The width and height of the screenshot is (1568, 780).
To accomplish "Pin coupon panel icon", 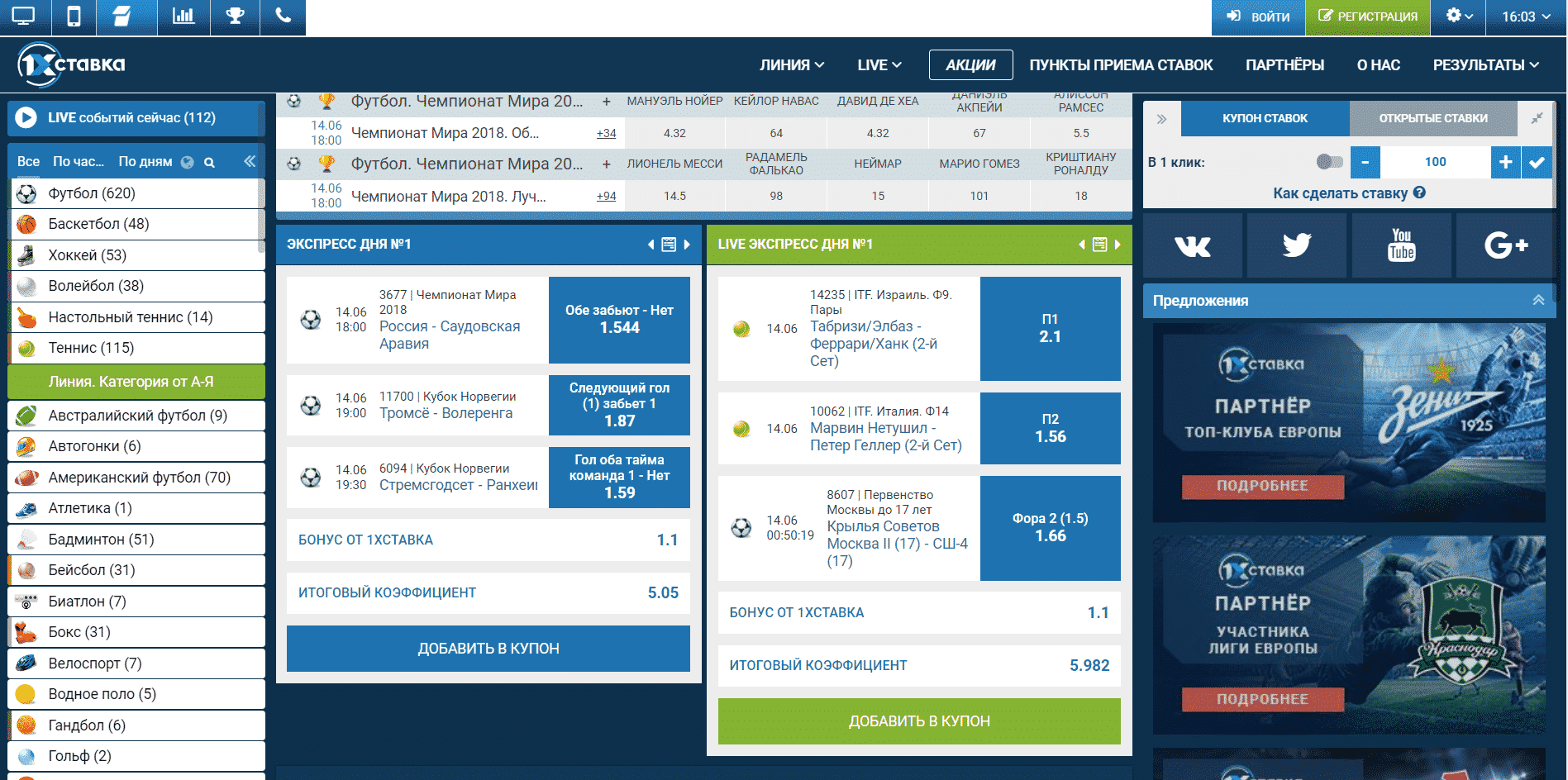I will coord(1537,118).
